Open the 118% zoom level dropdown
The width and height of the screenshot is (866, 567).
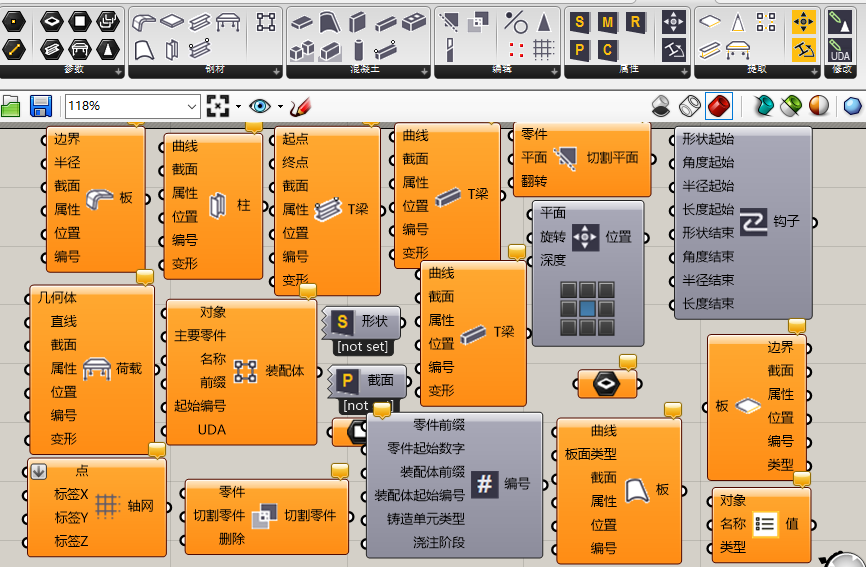click(192, 106)
